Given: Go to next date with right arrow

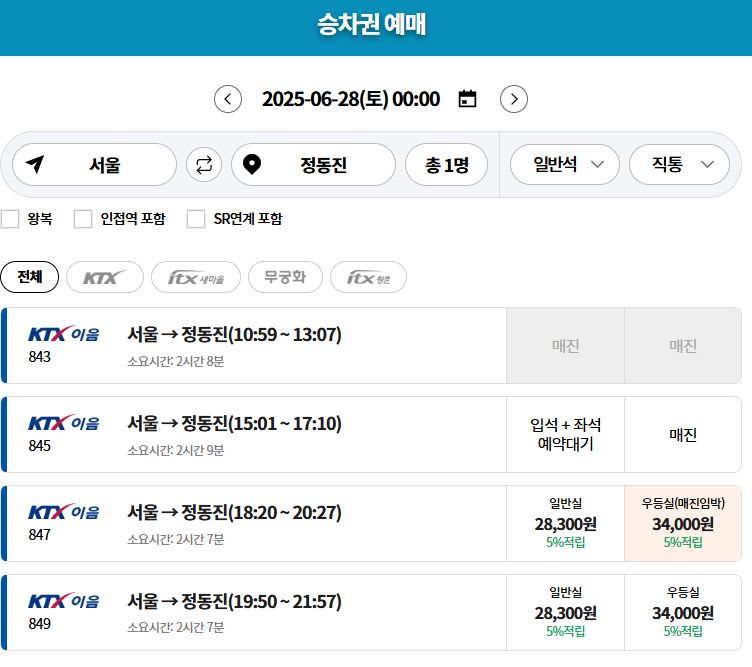Looking at the screenshot, I should point(514,99).
